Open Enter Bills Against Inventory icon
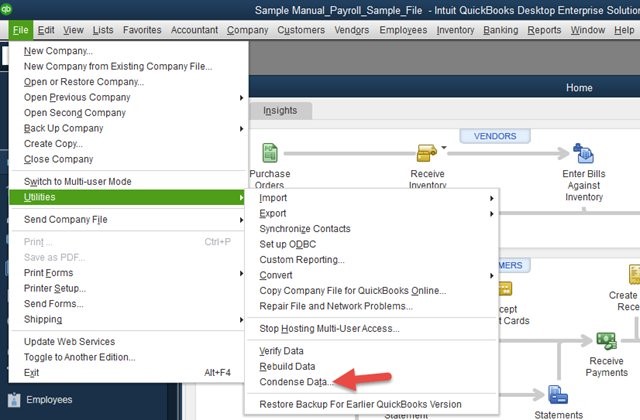Viewport: 640px width, 420px height. coord(583,153)
